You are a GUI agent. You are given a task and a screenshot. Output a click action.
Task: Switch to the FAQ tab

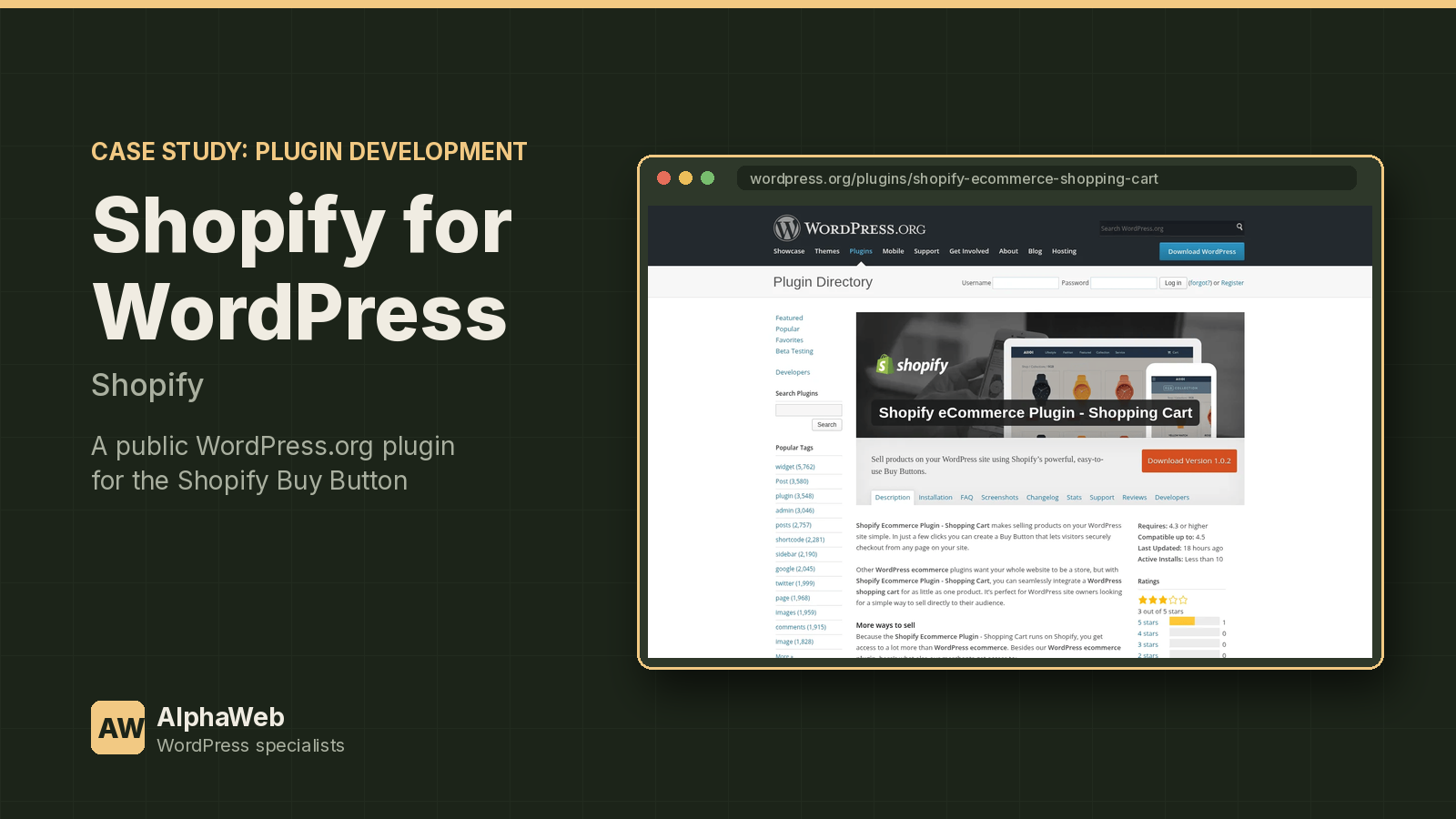[x=966, y=498]
